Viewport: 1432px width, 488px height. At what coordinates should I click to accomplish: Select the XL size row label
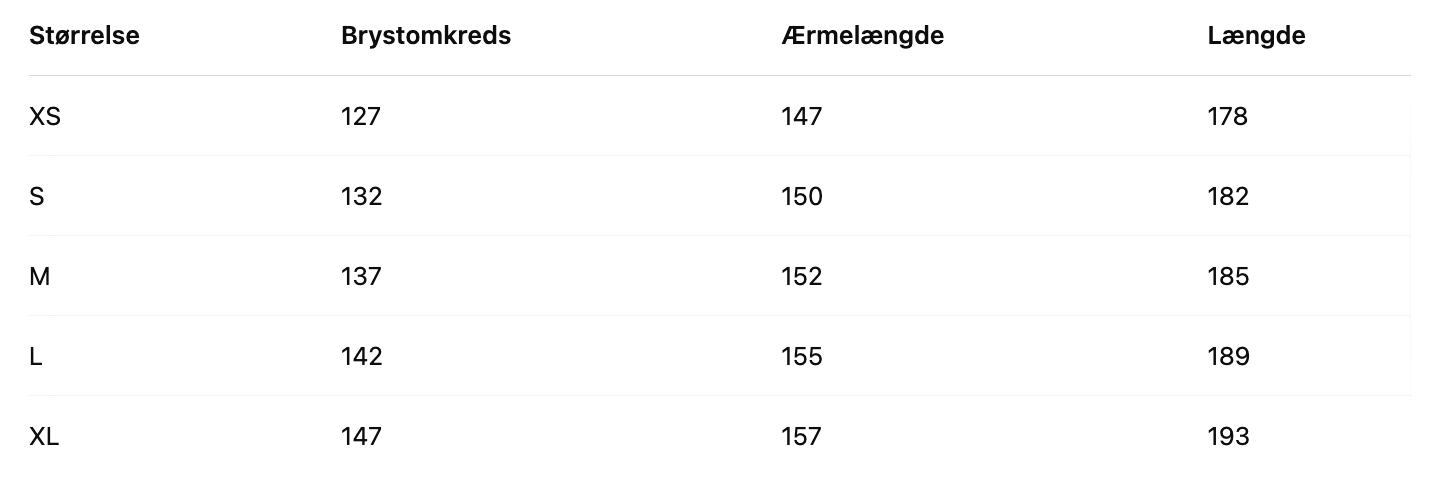pos(44,437)
